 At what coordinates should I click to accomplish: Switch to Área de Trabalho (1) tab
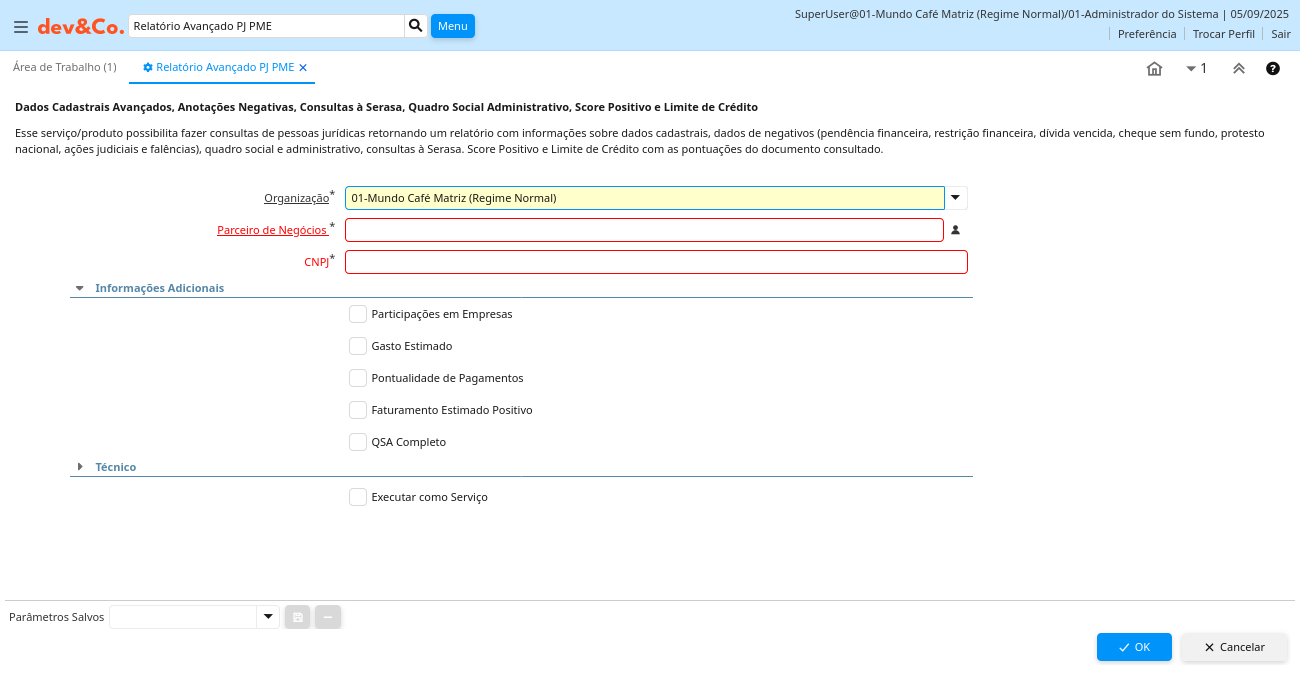pos(65,67)
